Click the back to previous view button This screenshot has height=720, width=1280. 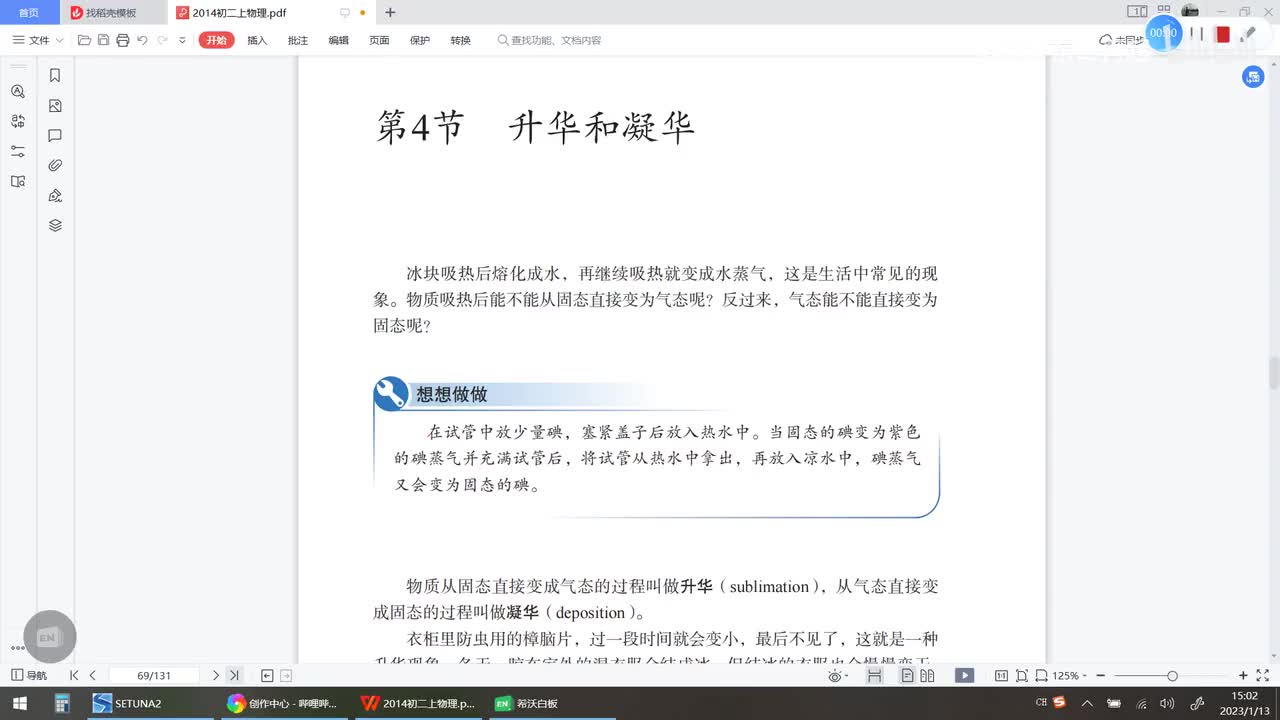(267, 675)
